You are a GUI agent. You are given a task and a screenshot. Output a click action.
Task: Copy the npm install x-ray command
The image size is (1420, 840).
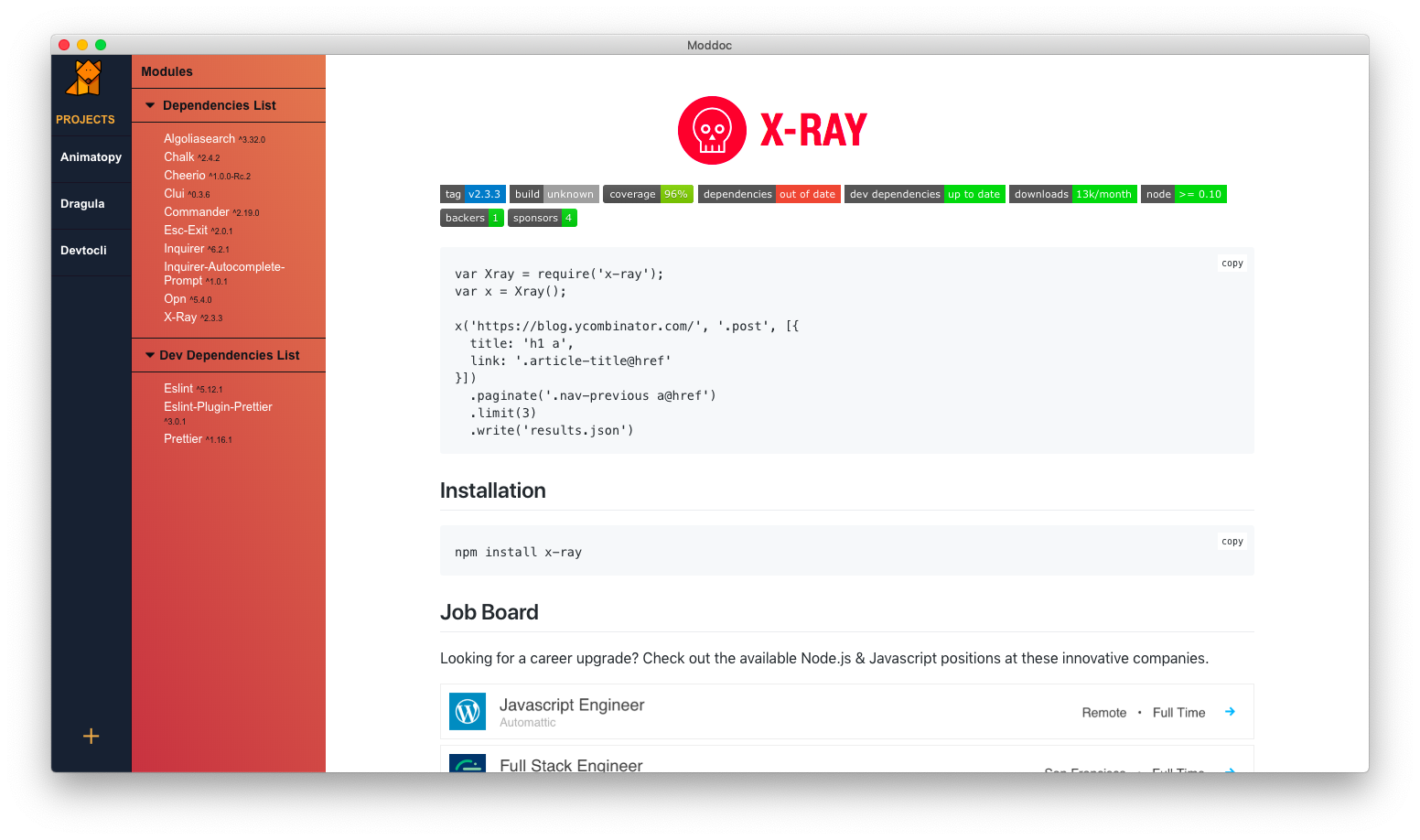tap(1232, 542)
